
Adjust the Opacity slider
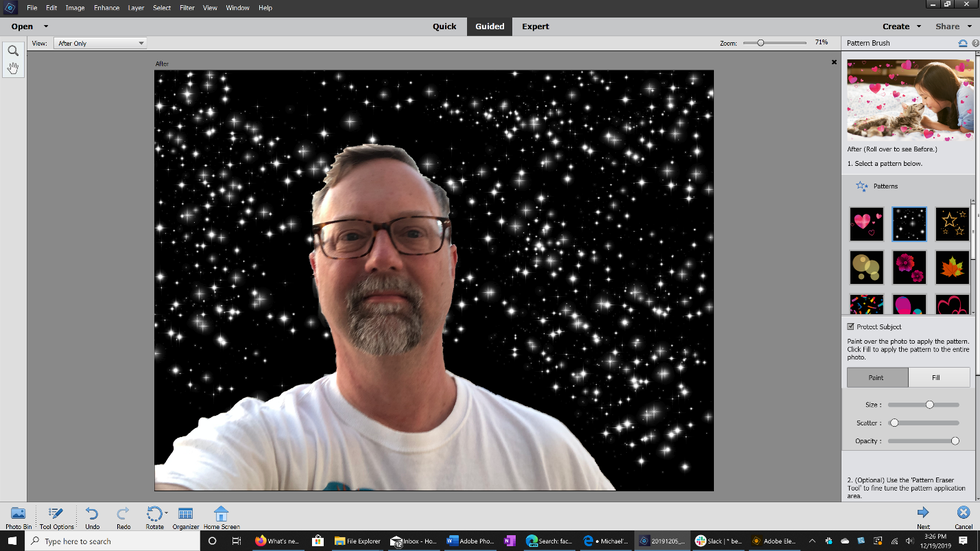954,441
